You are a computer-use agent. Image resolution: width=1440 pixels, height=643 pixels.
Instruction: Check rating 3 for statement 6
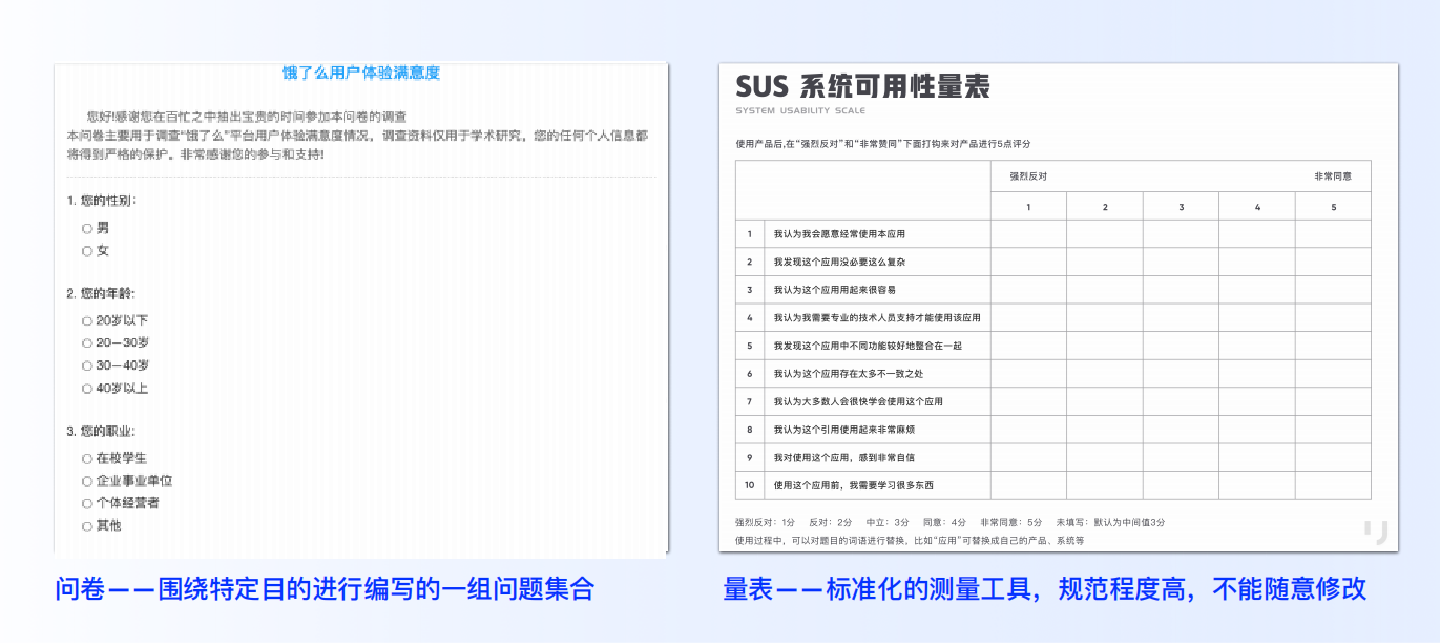tap(1180, 373)
